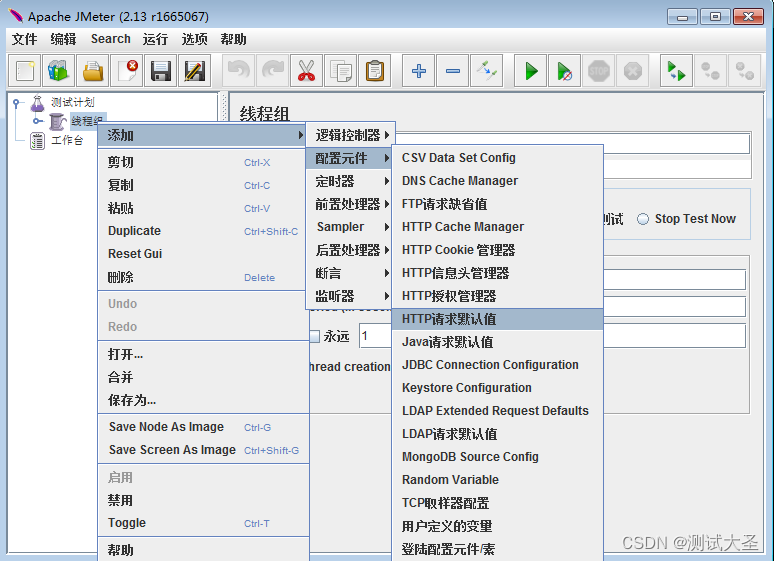The width and height of the screenshot is (774, 561).
Task: Open the 选项 menu
Action: point(194,39)
